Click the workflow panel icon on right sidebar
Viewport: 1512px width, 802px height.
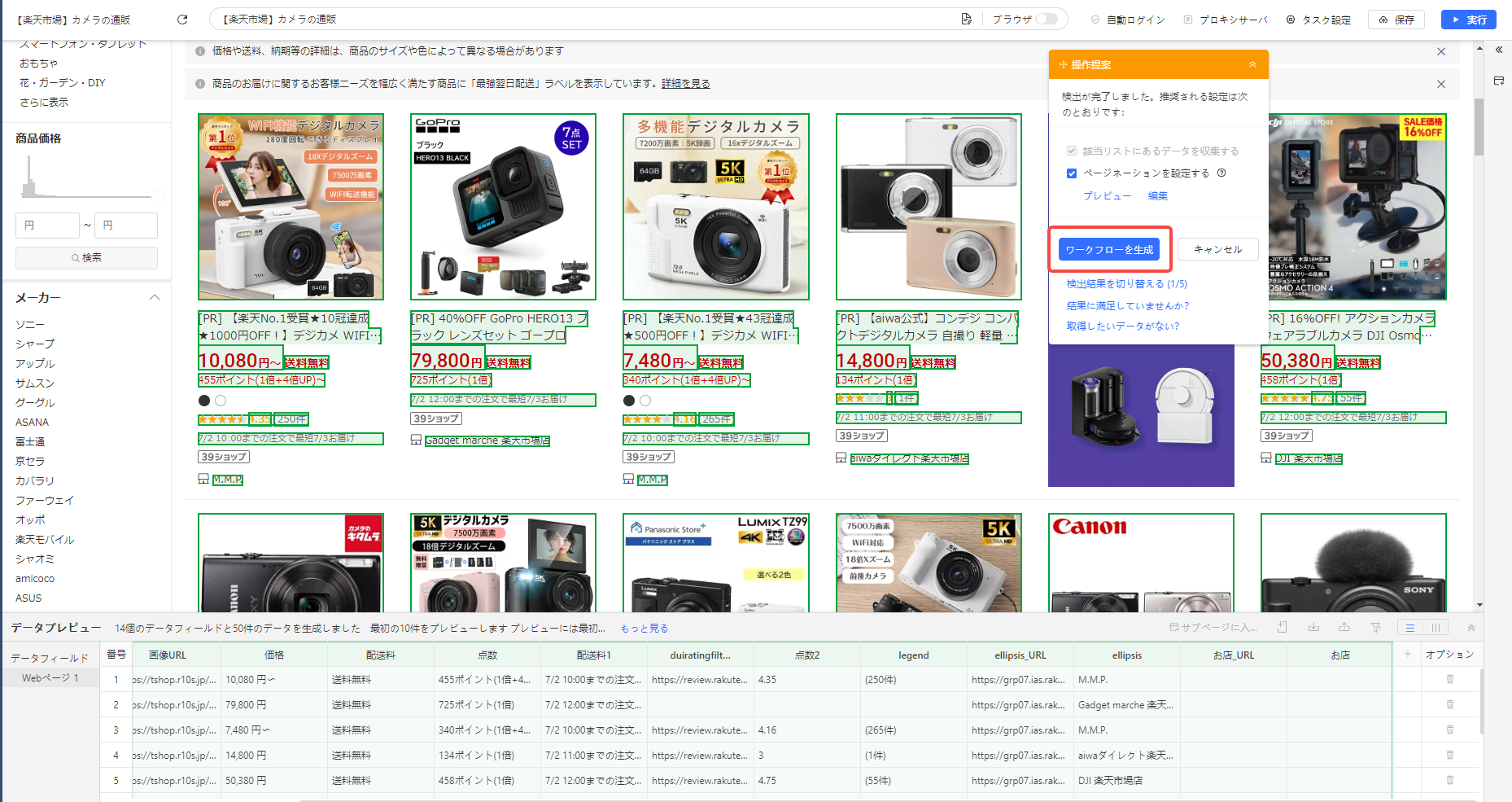pyautogui.click(x=1499, y=81)
